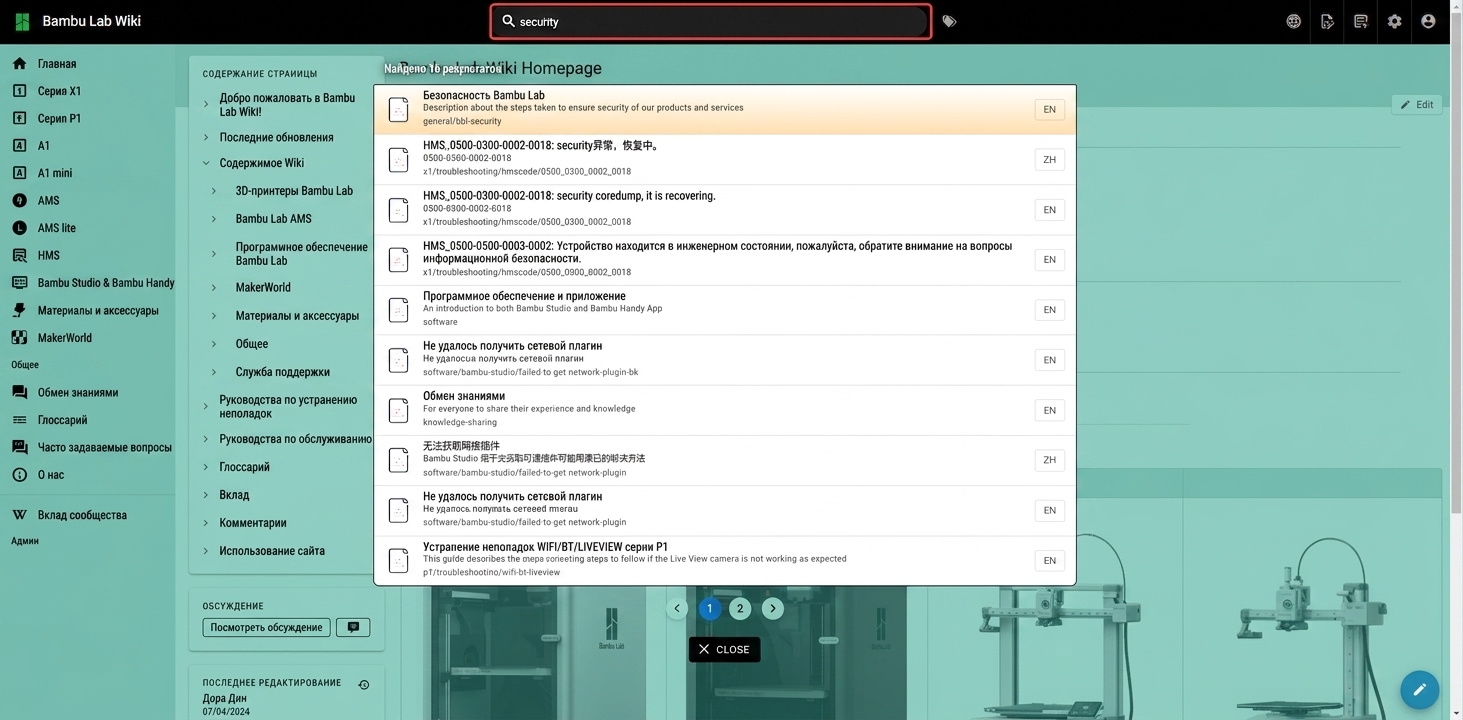Screen dimensions: 1463x720
Task: Open the language globe menu
Action: point(1293,21)
